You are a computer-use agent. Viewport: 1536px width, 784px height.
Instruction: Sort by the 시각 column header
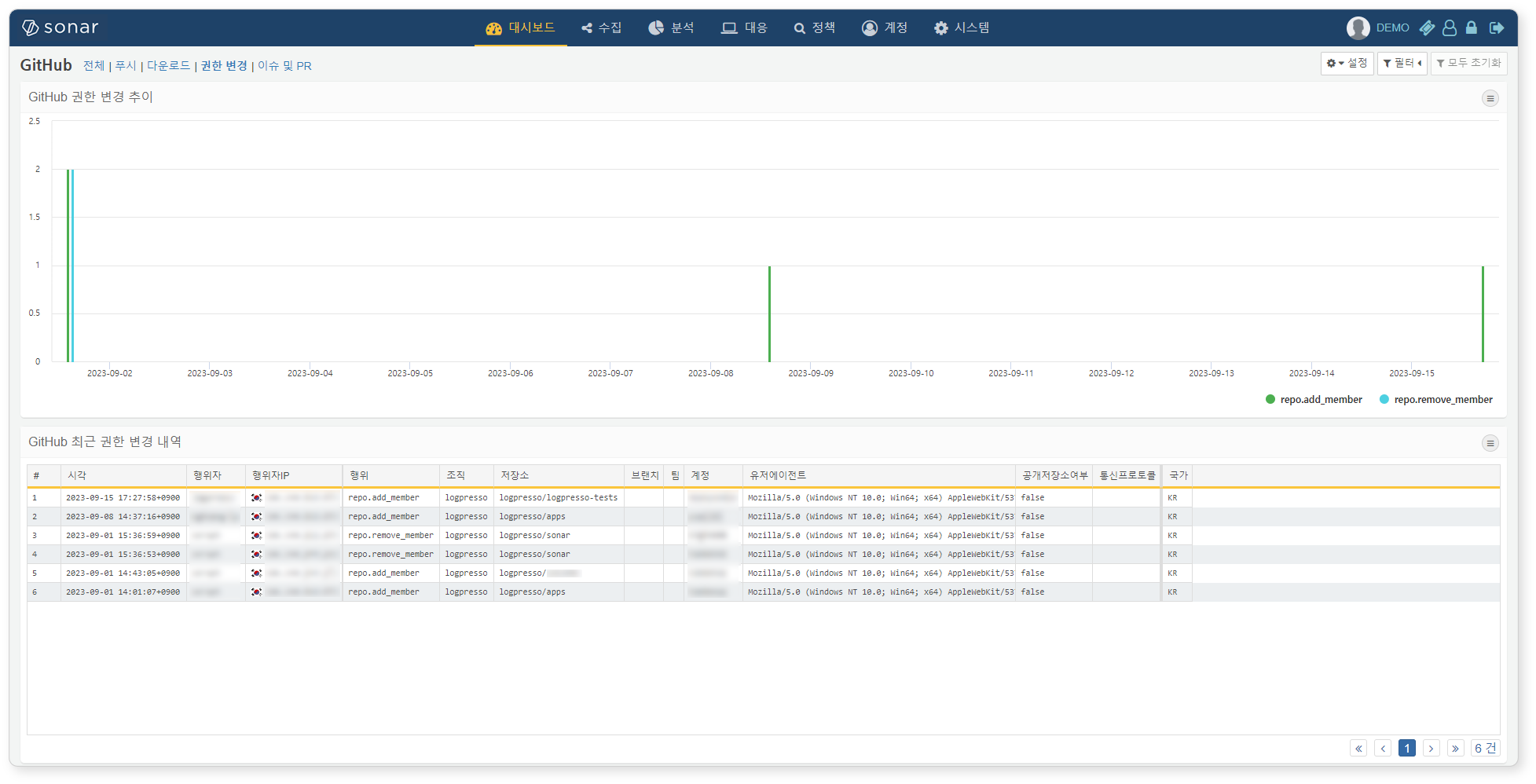click(123, 475)
